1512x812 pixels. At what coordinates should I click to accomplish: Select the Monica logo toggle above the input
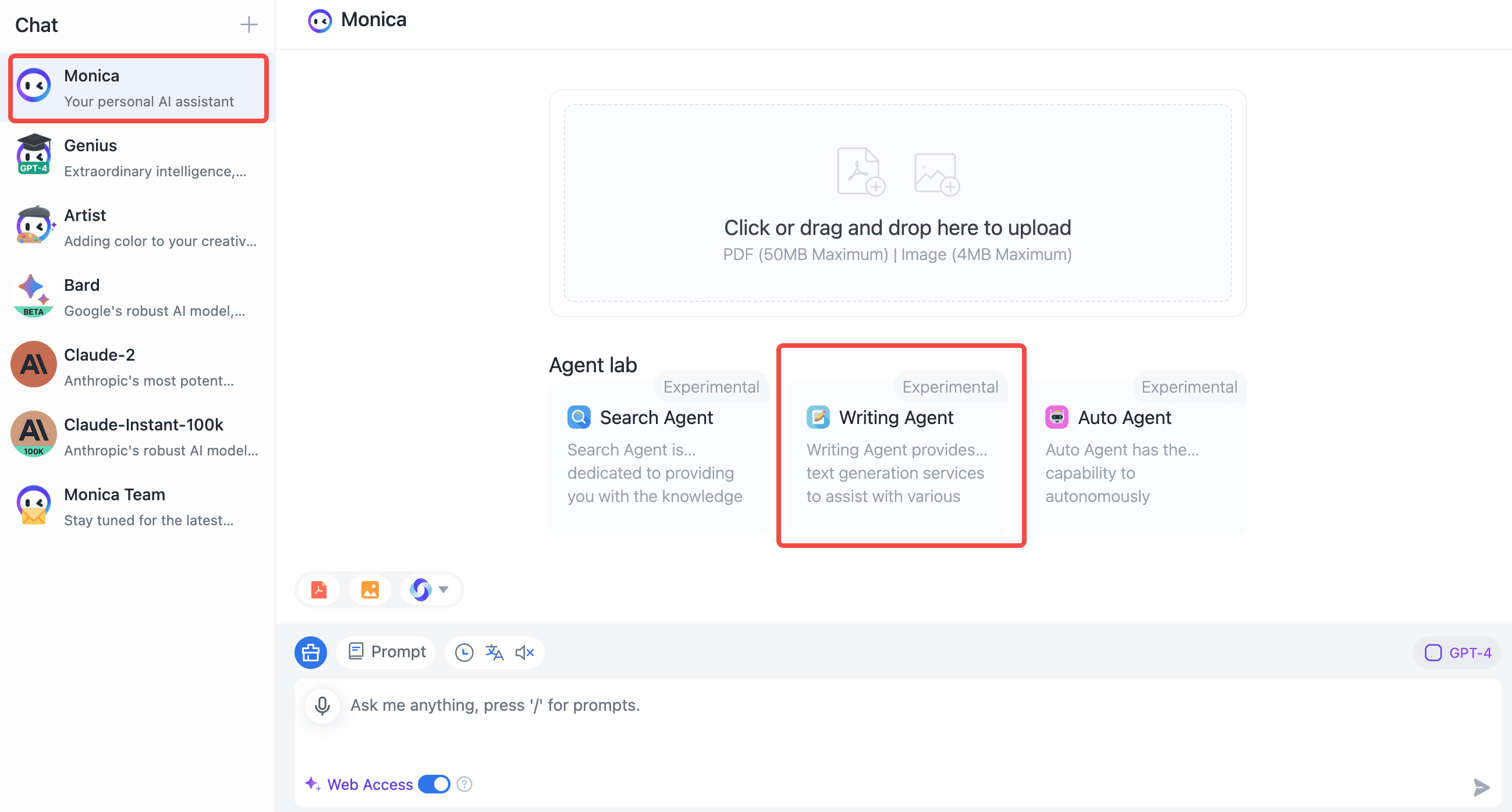click(421, 590)
